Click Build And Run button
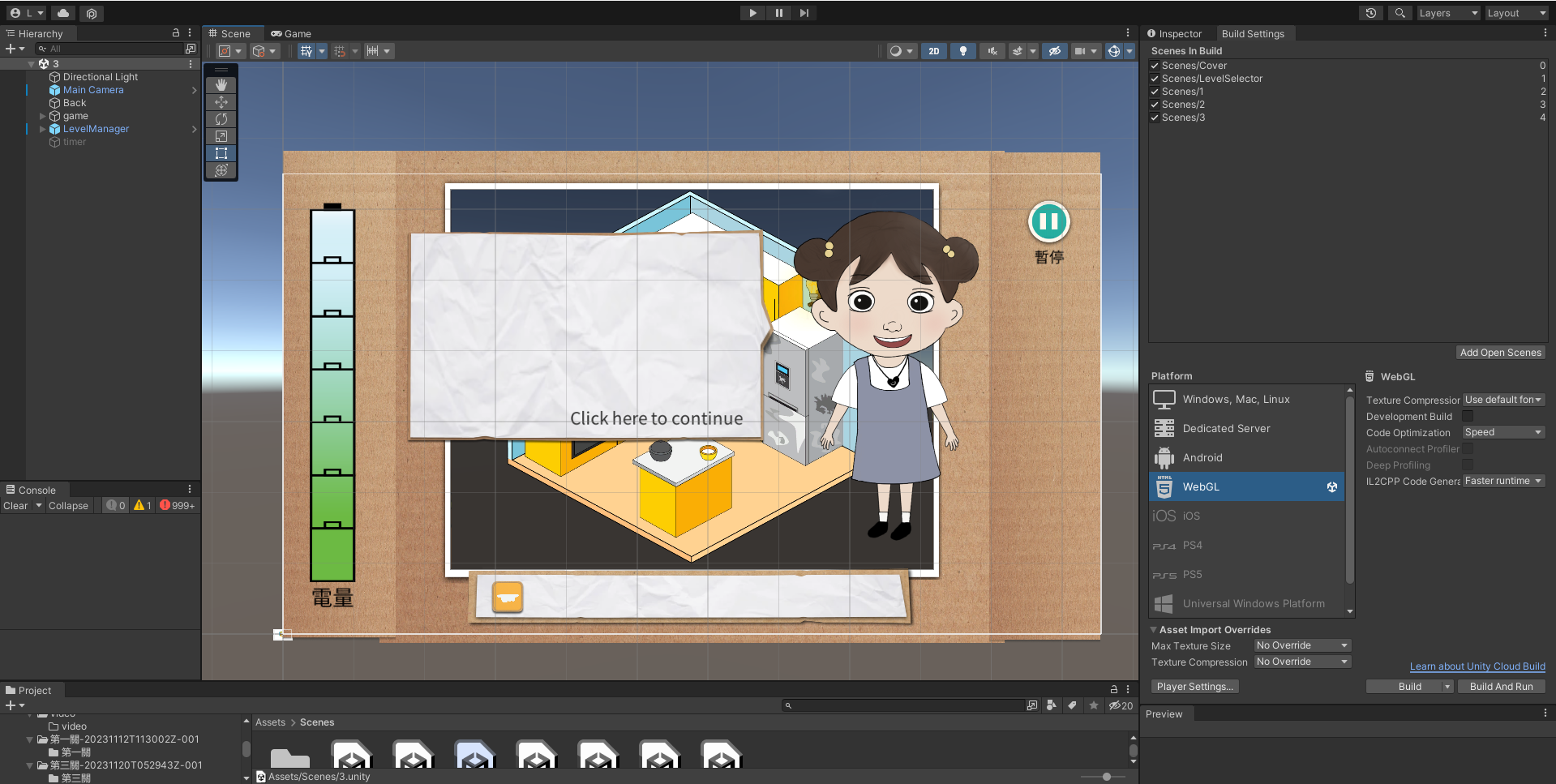Viewport: 1556px width, 784px height. coord(1501,687)
